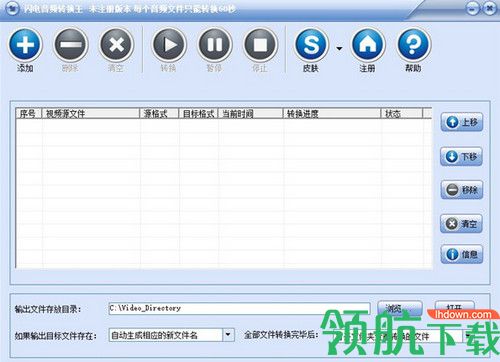Click the 目标格式 column header
This screenshot has width=500, height=362.
pyautogui.click(x=198, y=114)
